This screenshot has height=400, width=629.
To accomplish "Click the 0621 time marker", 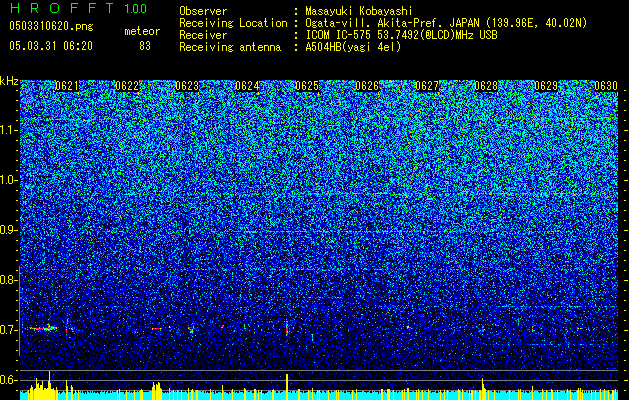I will tap(67, 86).
